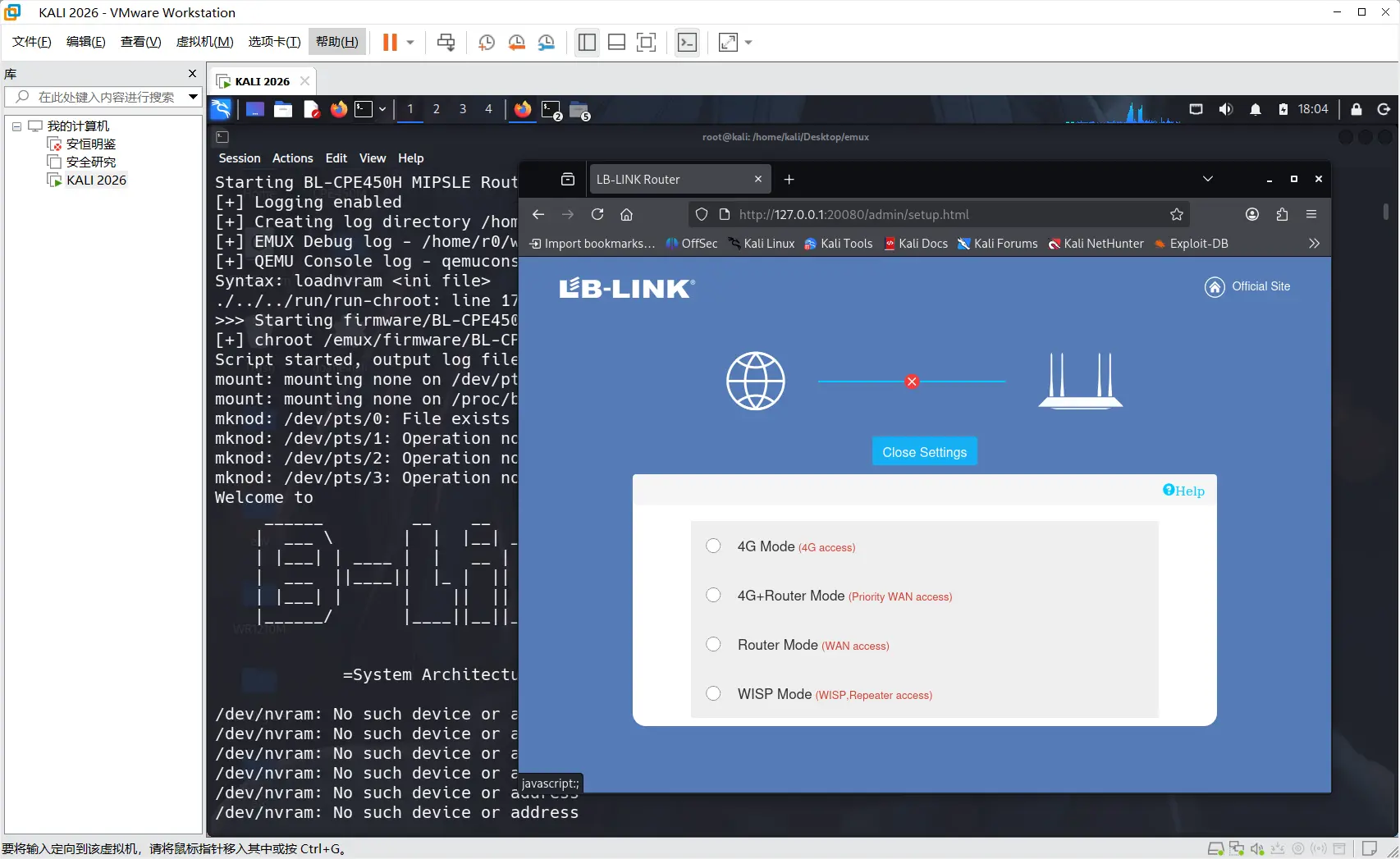Select the 4G Mode radio button
Viewport: 1400px width, 859px height.
pos(713,546)
